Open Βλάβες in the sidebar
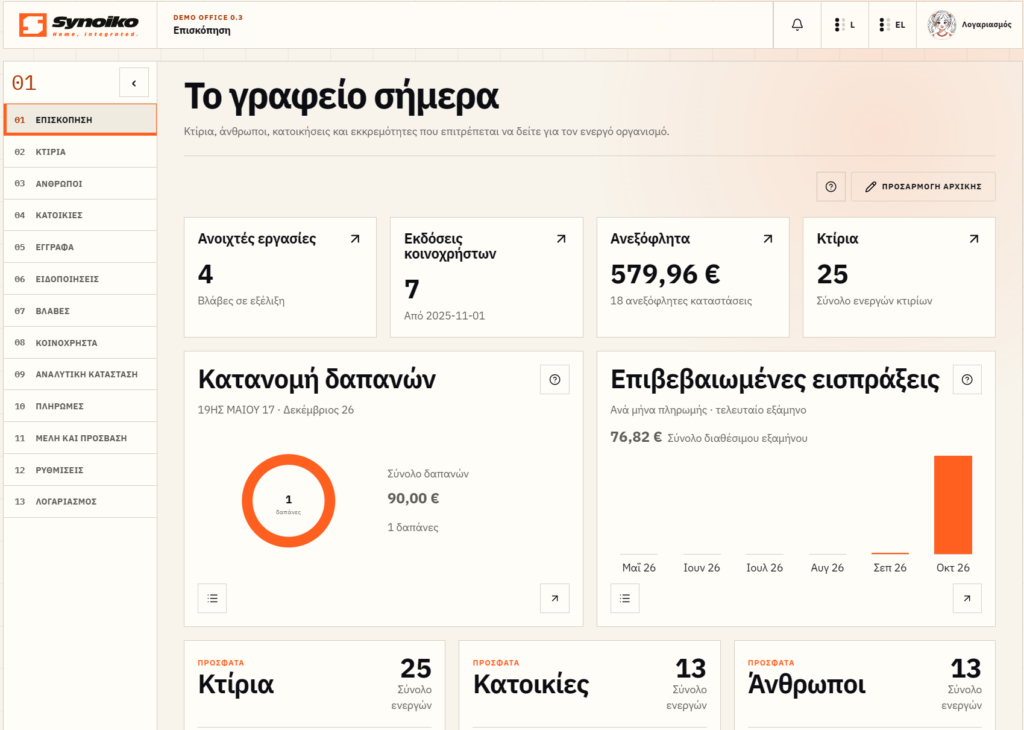The height and width of the screenshot is (730, 1024). [x=80, y=311]
